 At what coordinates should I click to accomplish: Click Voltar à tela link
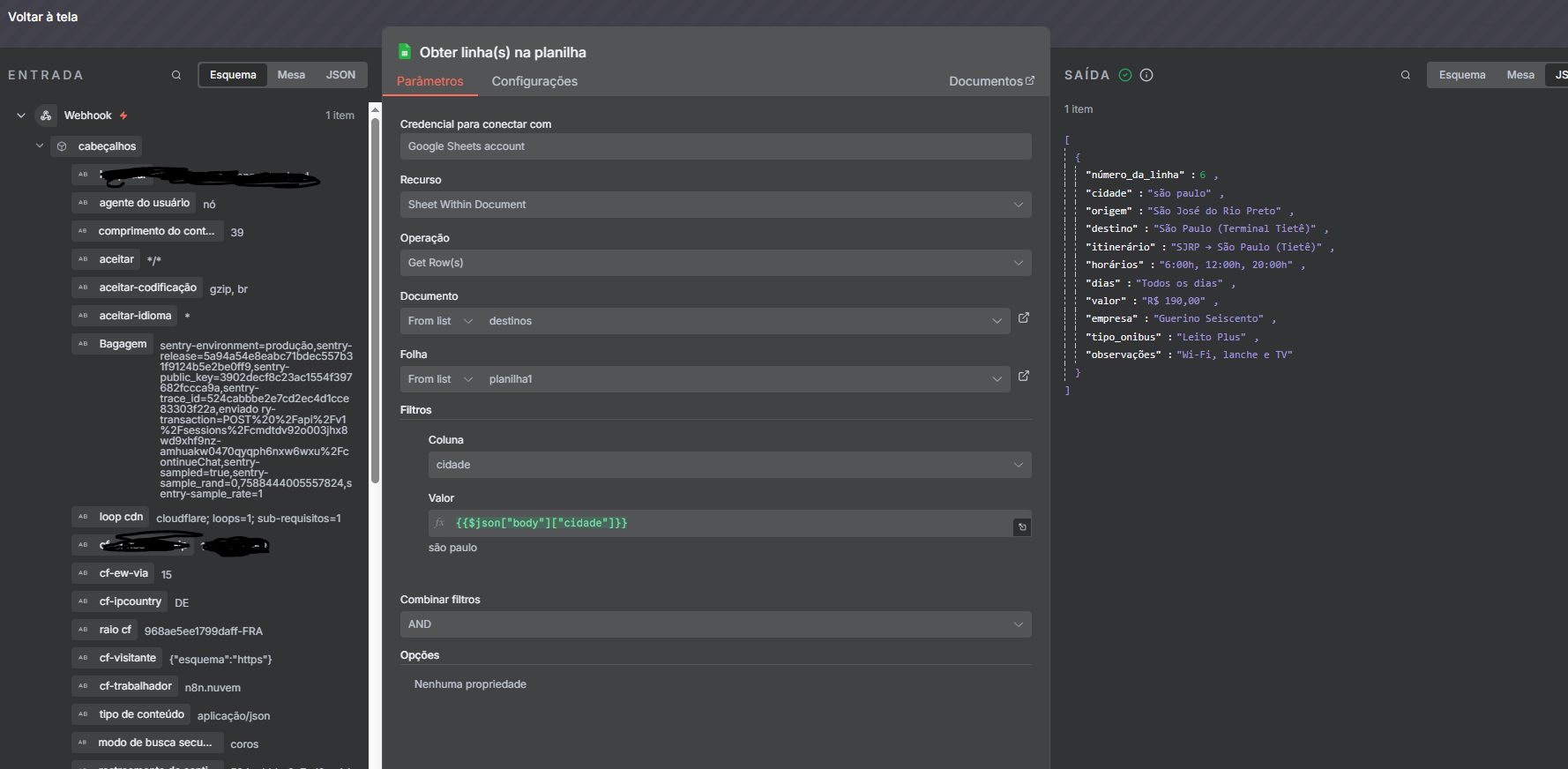(43, 17)
